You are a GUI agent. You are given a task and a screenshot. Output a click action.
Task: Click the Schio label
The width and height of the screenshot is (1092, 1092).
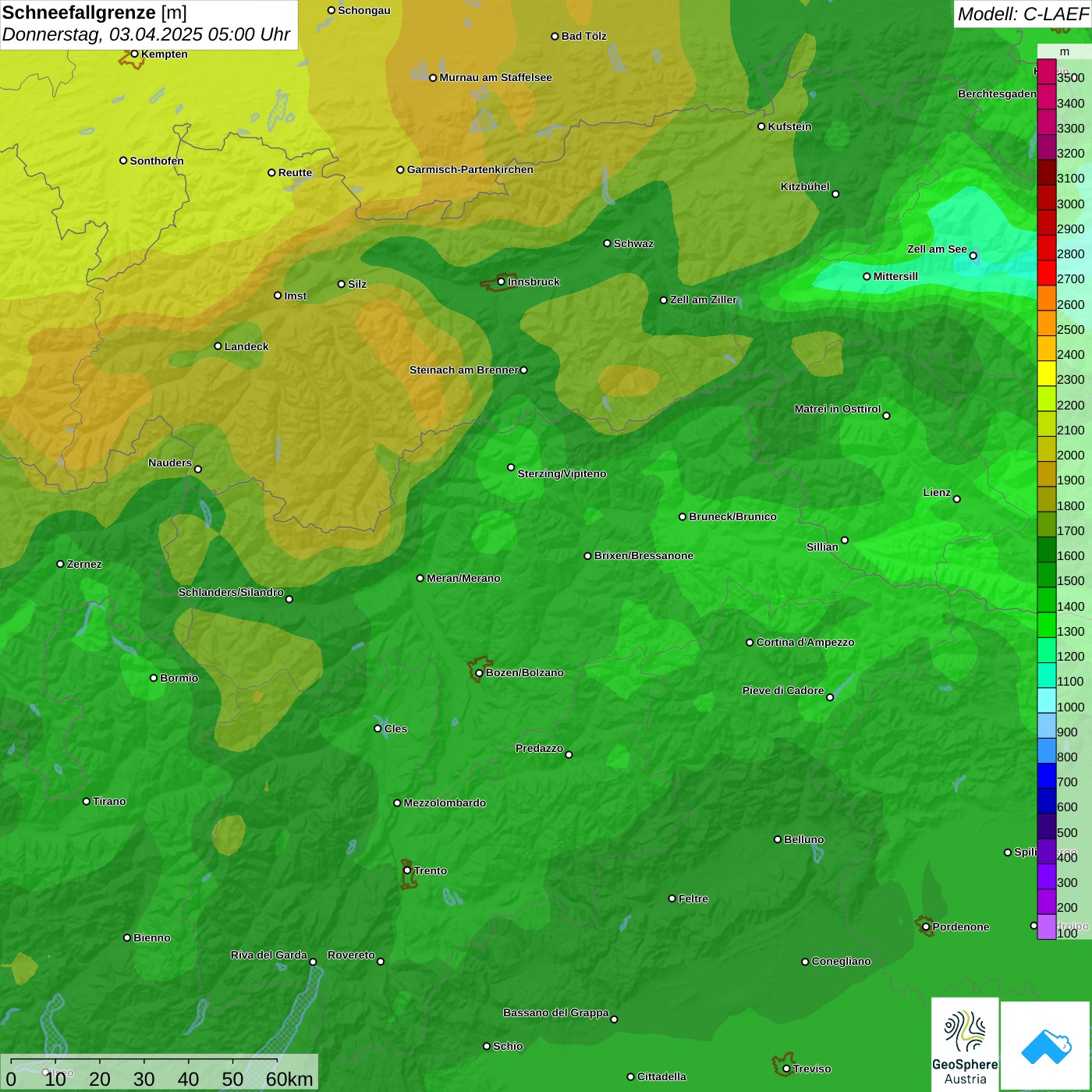(509, 1046)
